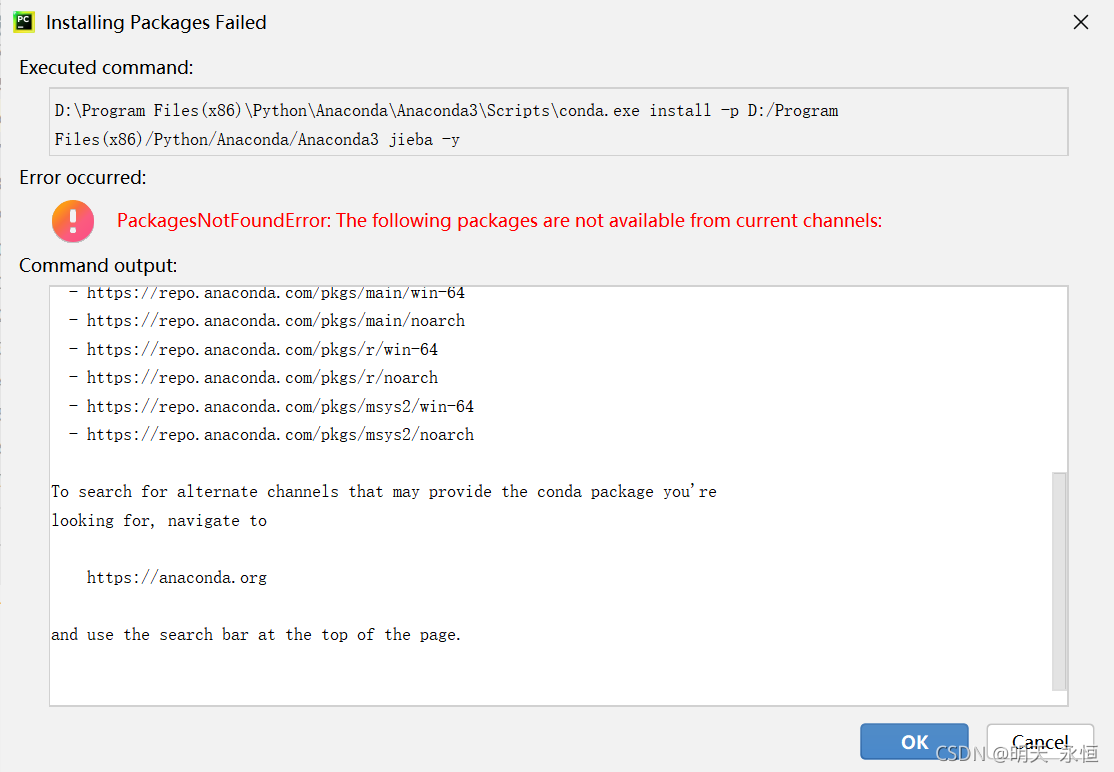The image size is (1114, 772).
Task: Click the pkgs/msys2/win-64 channel URL
Action: 280,407
